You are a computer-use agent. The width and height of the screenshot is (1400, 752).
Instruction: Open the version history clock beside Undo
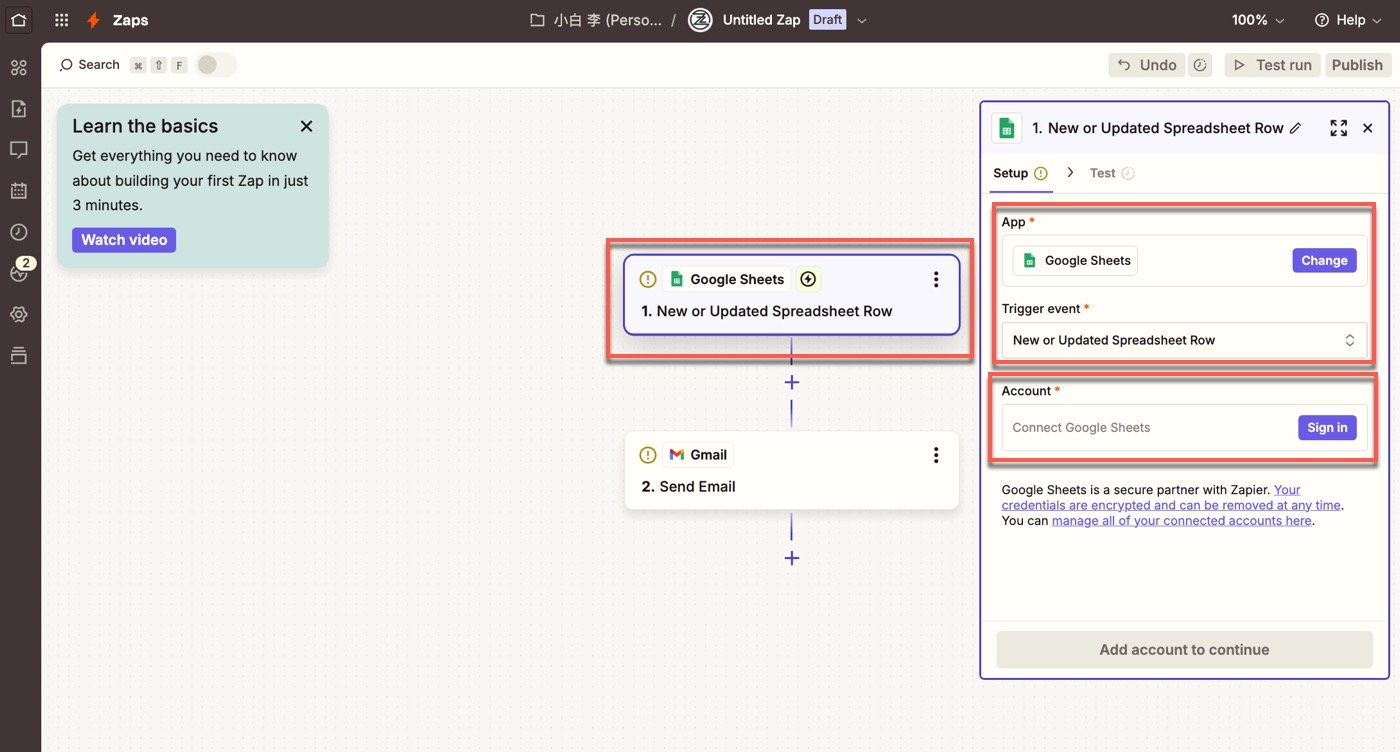[x=1201, y=65]
